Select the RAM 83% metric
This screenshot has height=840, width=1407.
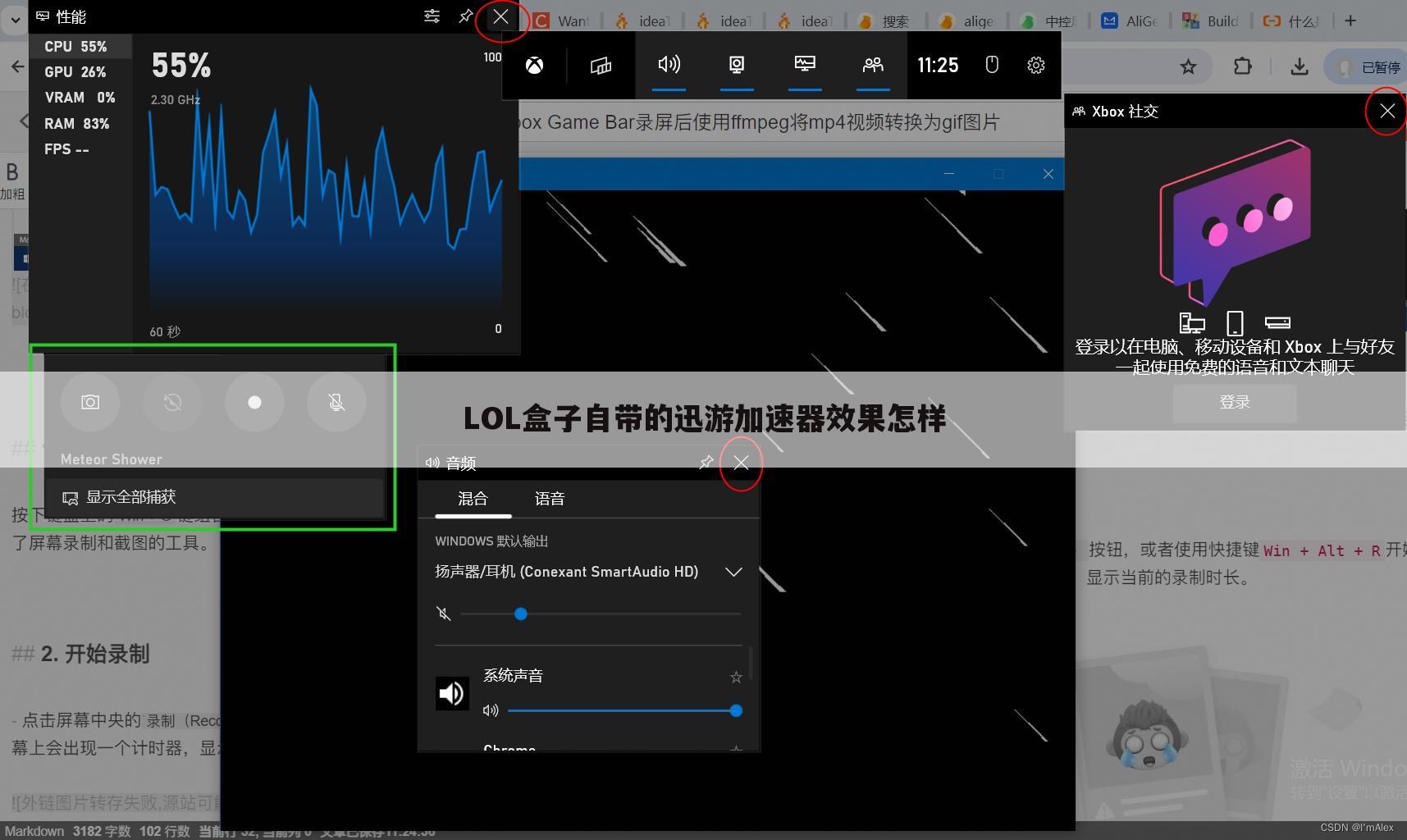[80, 124]
